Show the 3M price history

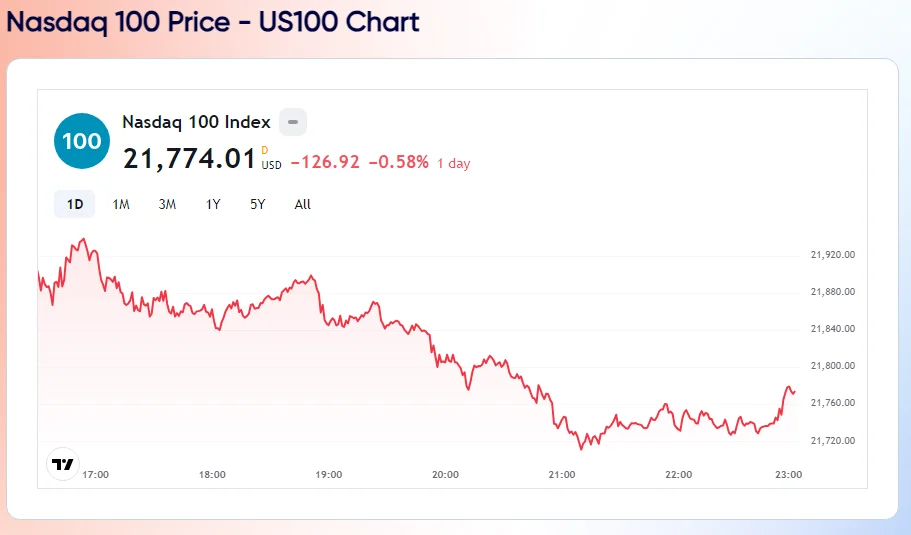coord(167,204)
